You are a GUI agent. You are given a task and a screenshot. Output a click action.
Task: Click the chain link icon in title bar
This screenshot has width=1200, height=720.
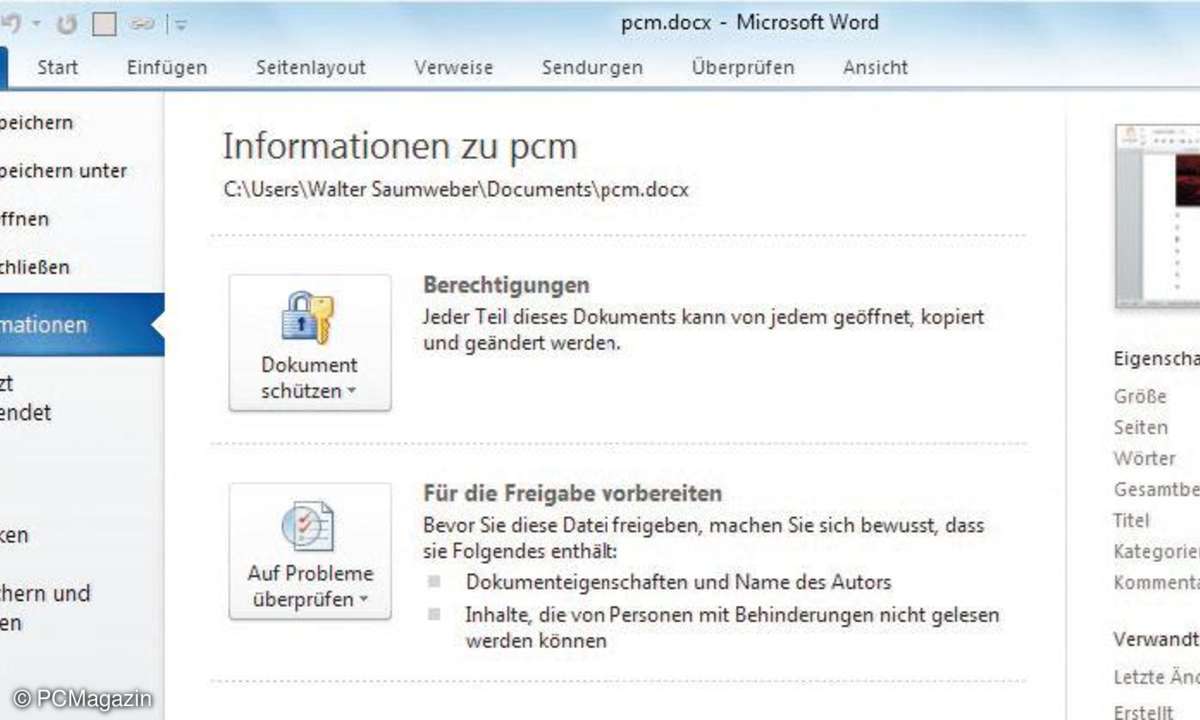coord(141,23)
